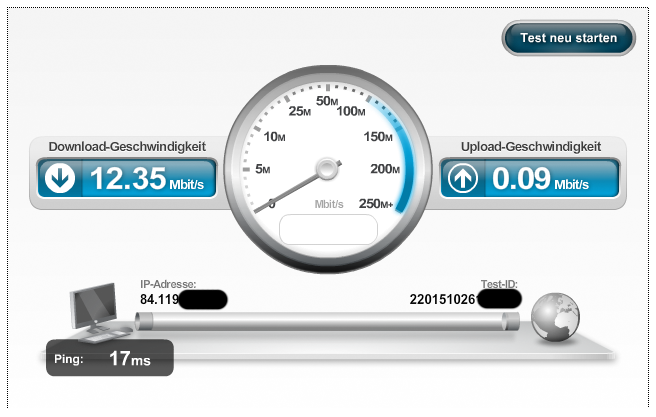
Task: Click the connection pipe progress bar
Action: point(327,322)
